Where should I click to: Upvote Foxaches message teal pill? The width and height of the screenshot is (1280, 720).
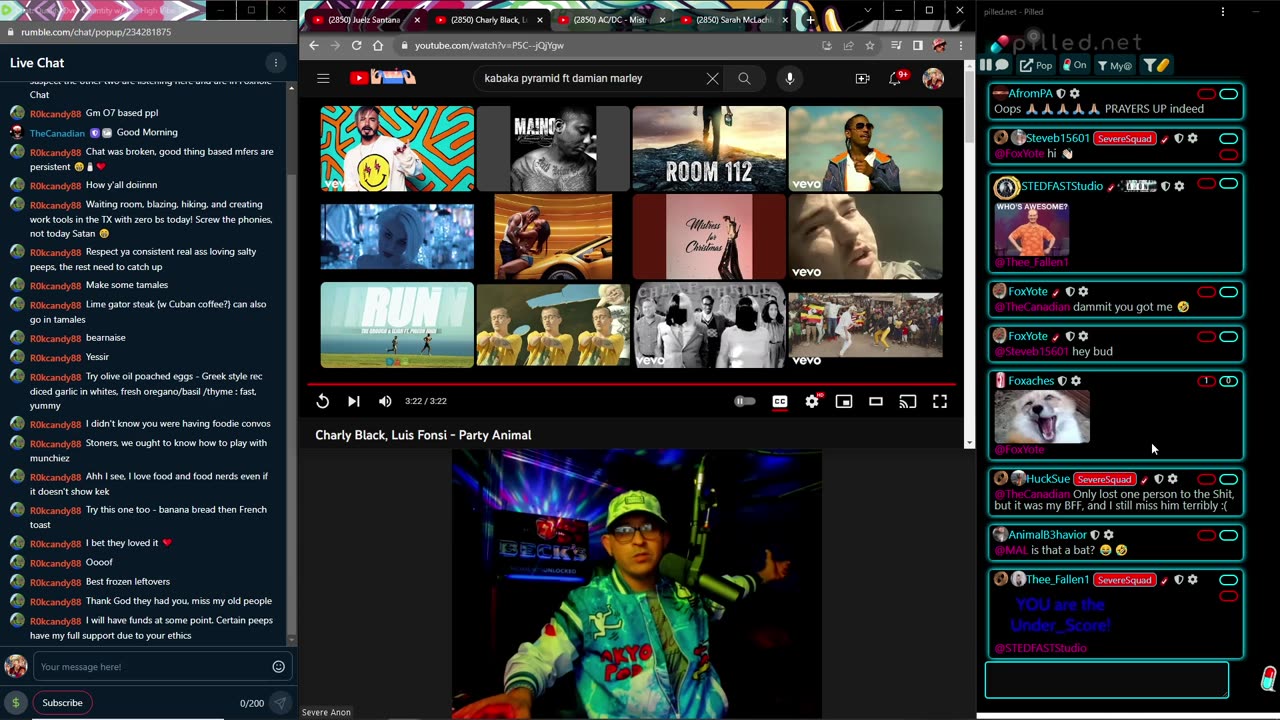1228,381
